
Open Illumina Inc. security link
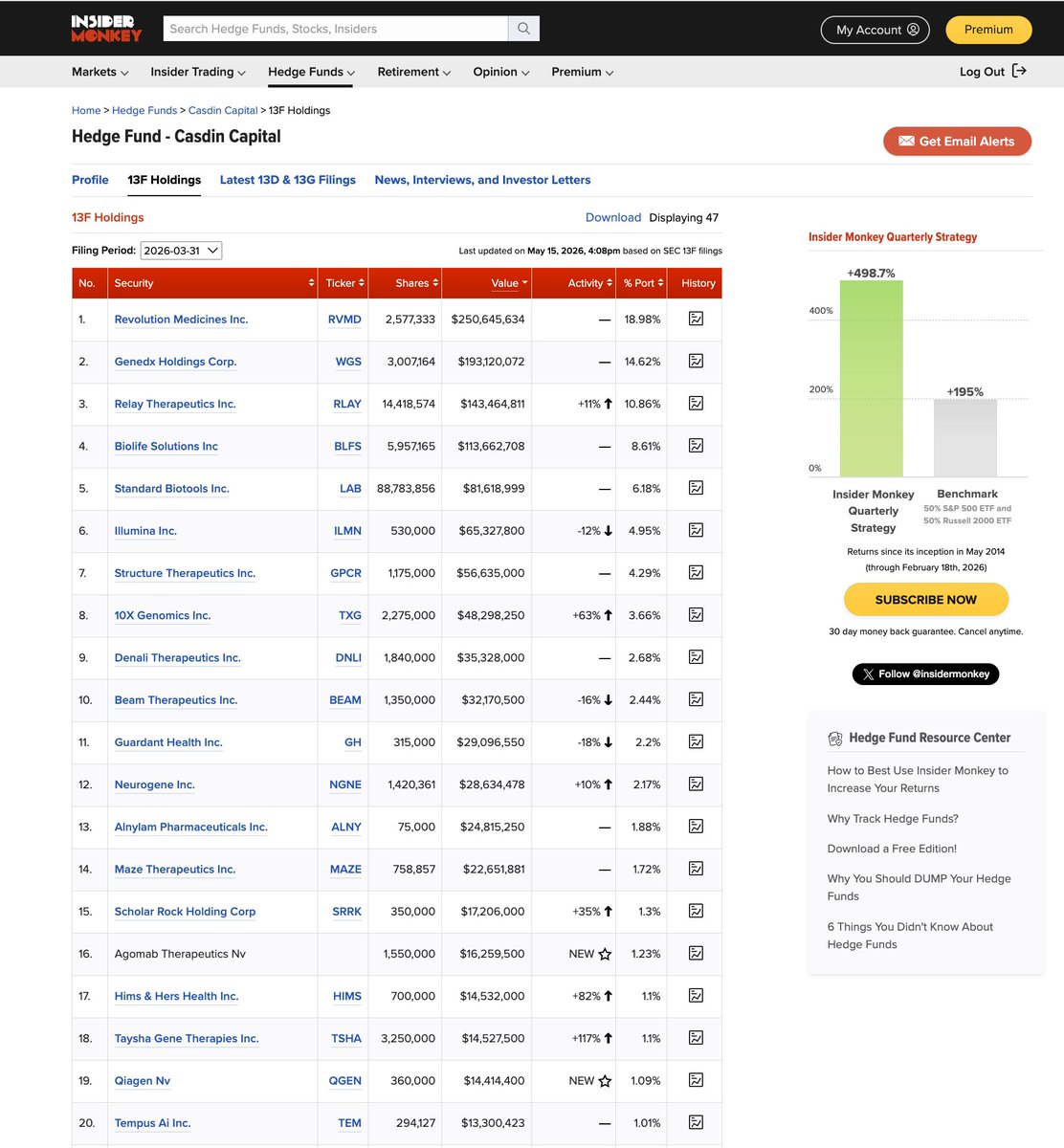pos(145,531)
